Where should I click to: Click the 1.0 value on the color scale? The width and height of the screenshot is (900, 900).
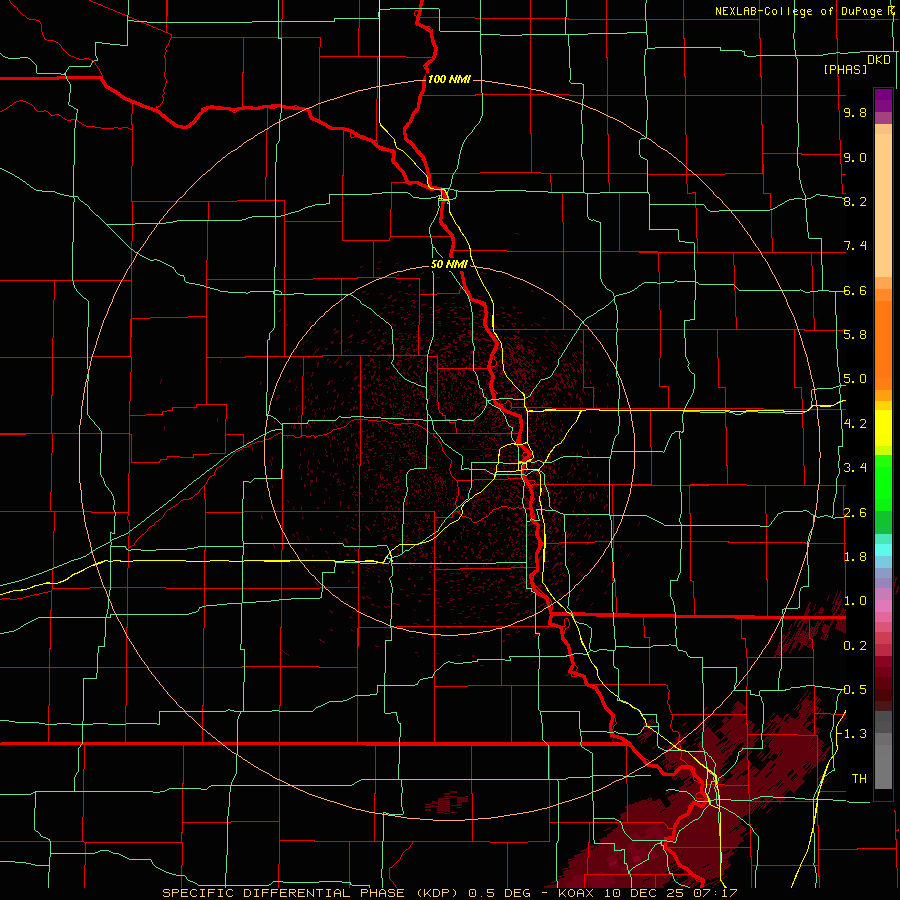(x=855, y=601)
